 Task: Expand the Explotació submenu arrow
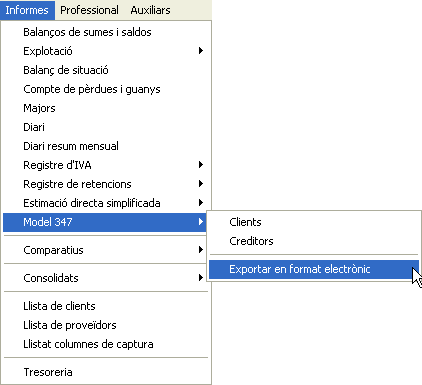pos(201,51)
